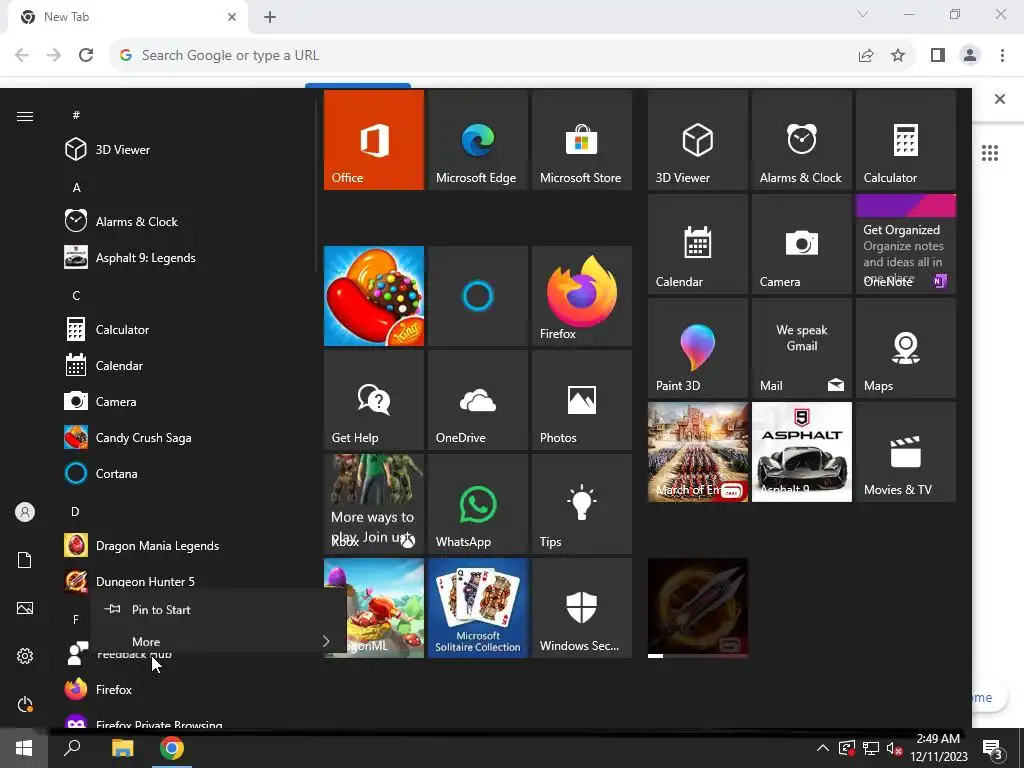Screen dimensions: 1024x768
Task: Click the muted volume tray icon
Action: coord(894,748)
